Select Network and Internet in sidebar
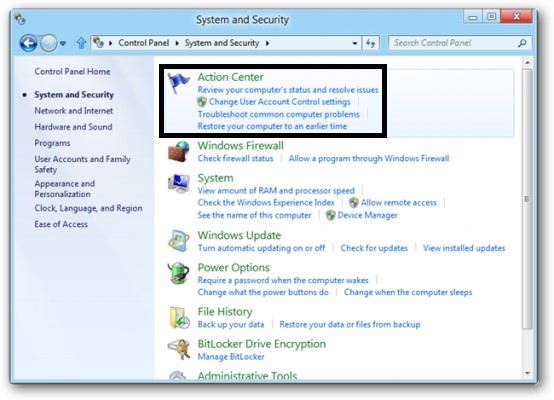The image size is (554, 400). click(73, 111)
